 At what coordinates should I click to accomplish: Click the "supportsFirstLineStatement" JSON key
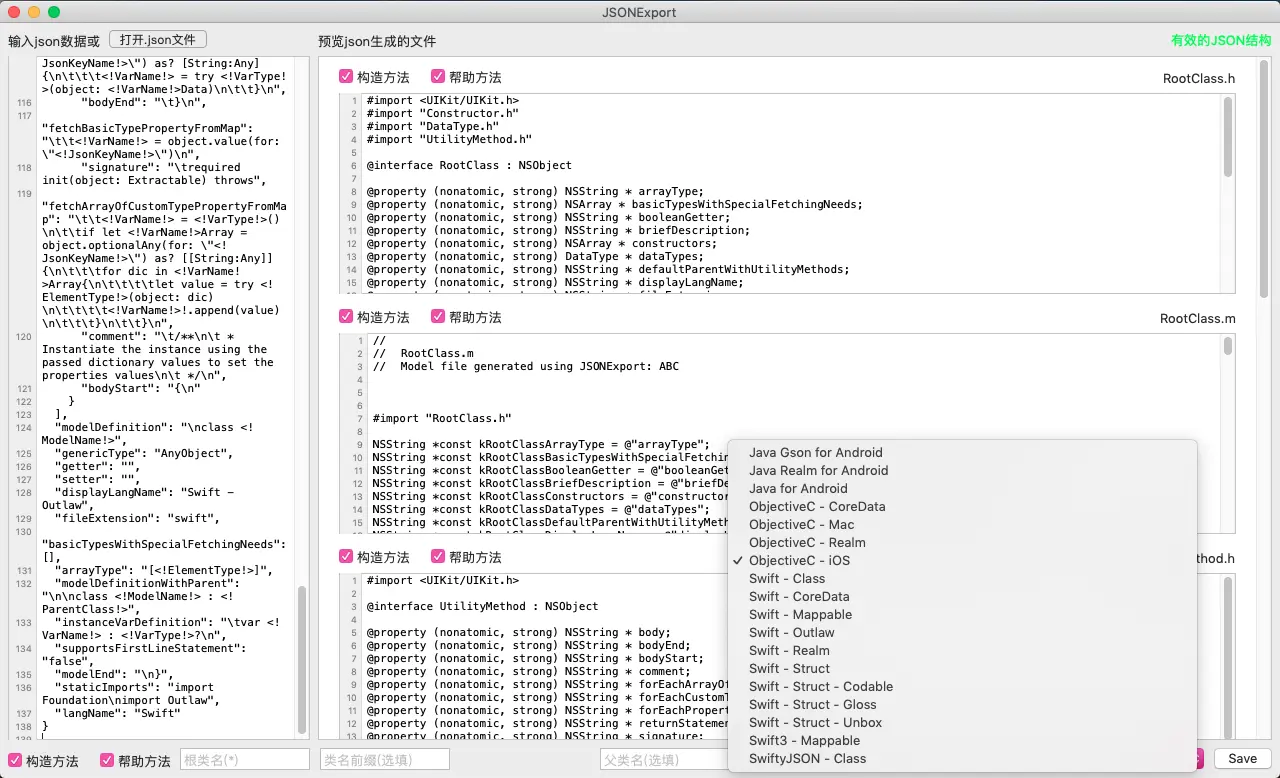[149, 648]
